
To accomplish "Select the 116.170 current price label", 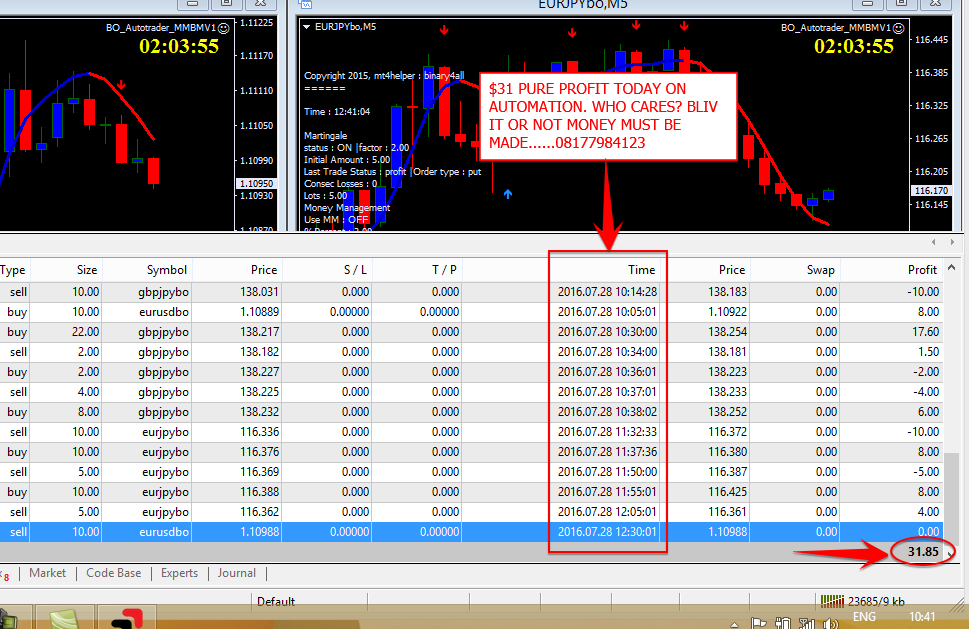I will point(931,191).
